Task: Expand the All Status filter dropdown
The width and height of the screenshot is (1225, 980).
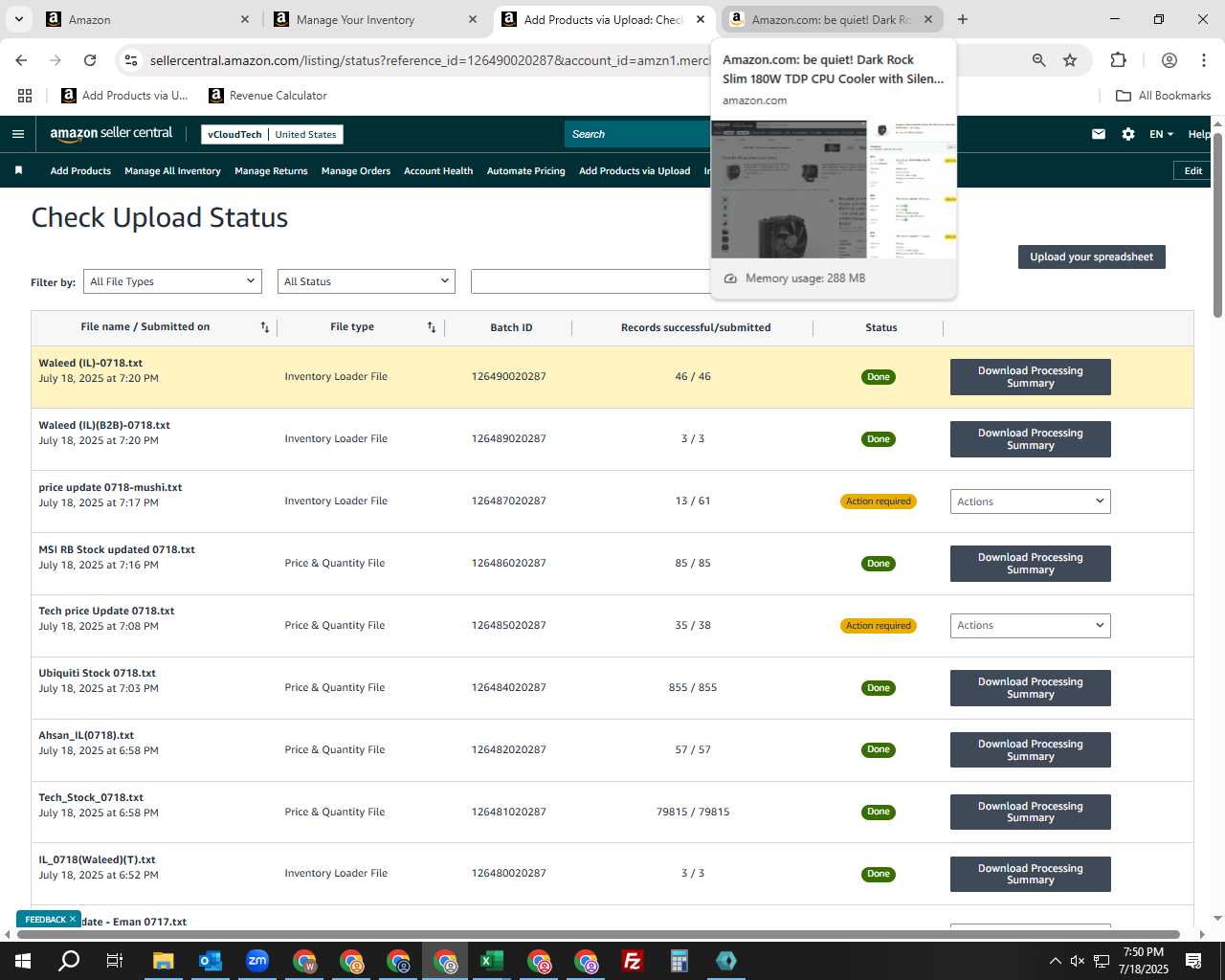Action: tap(367, 281)
